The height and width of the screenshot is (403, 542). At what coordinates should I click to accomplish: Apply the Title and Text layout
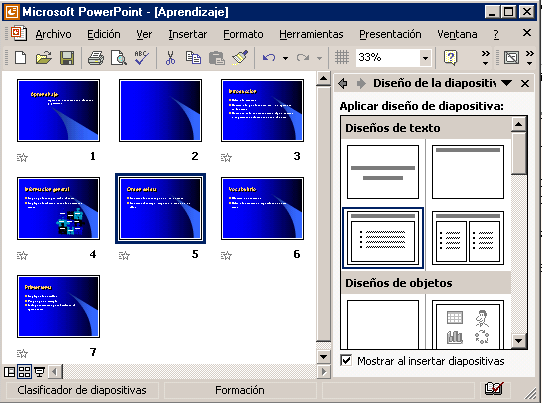tap(383, 238)
